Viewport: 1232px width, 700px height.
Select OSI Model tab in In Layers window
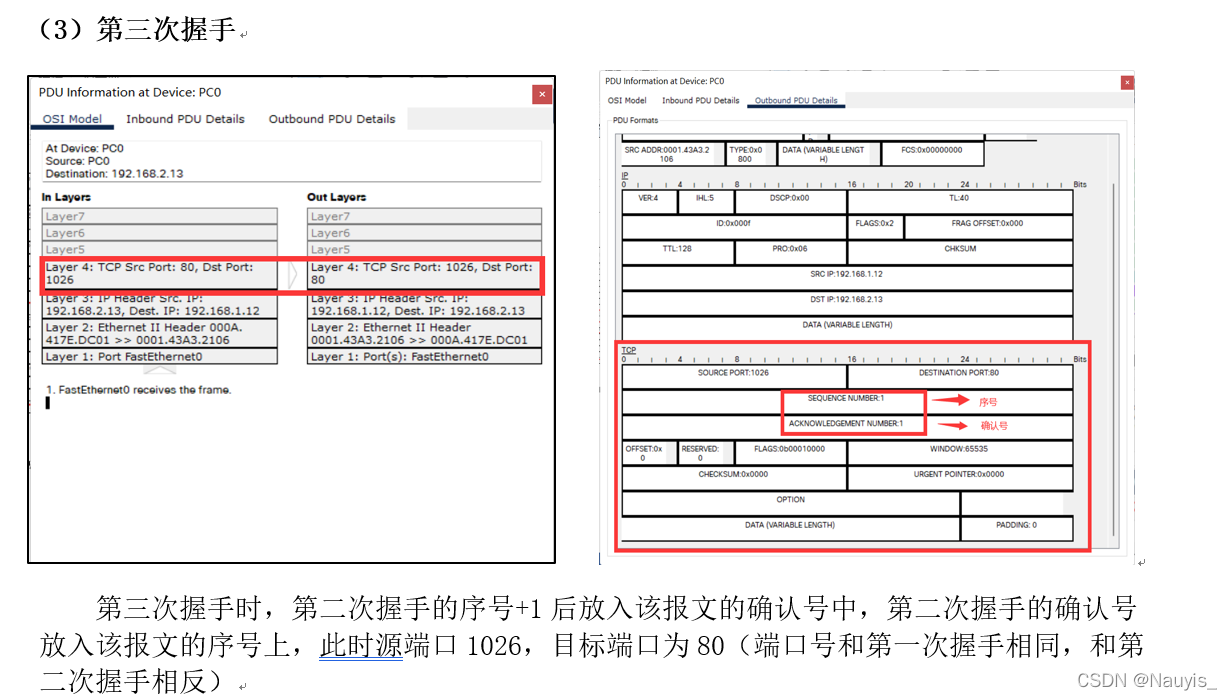[72, 119]
